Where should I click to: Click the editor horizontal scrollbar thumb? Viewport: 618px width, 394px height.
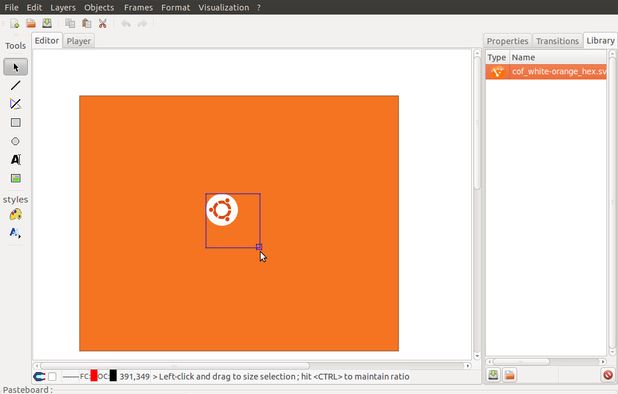(x=175, y=366)
